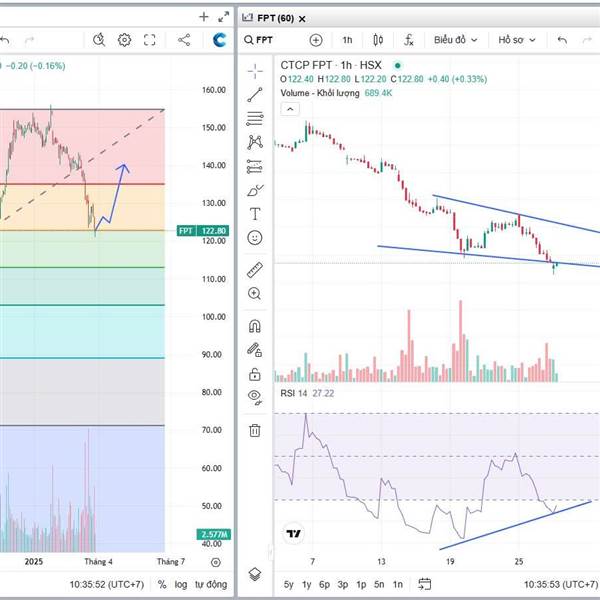
Task: Undo in the right chart toolbar
Action: click(x=562, y=40)
